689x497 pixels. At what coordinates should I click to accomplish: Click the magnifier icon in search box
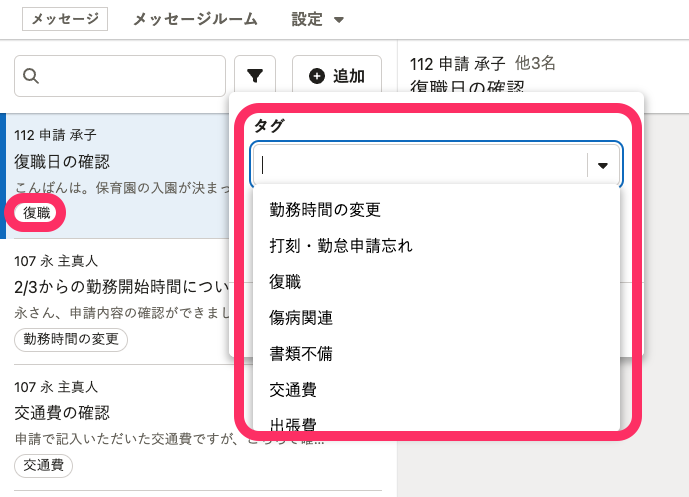(x=31, y=76)
